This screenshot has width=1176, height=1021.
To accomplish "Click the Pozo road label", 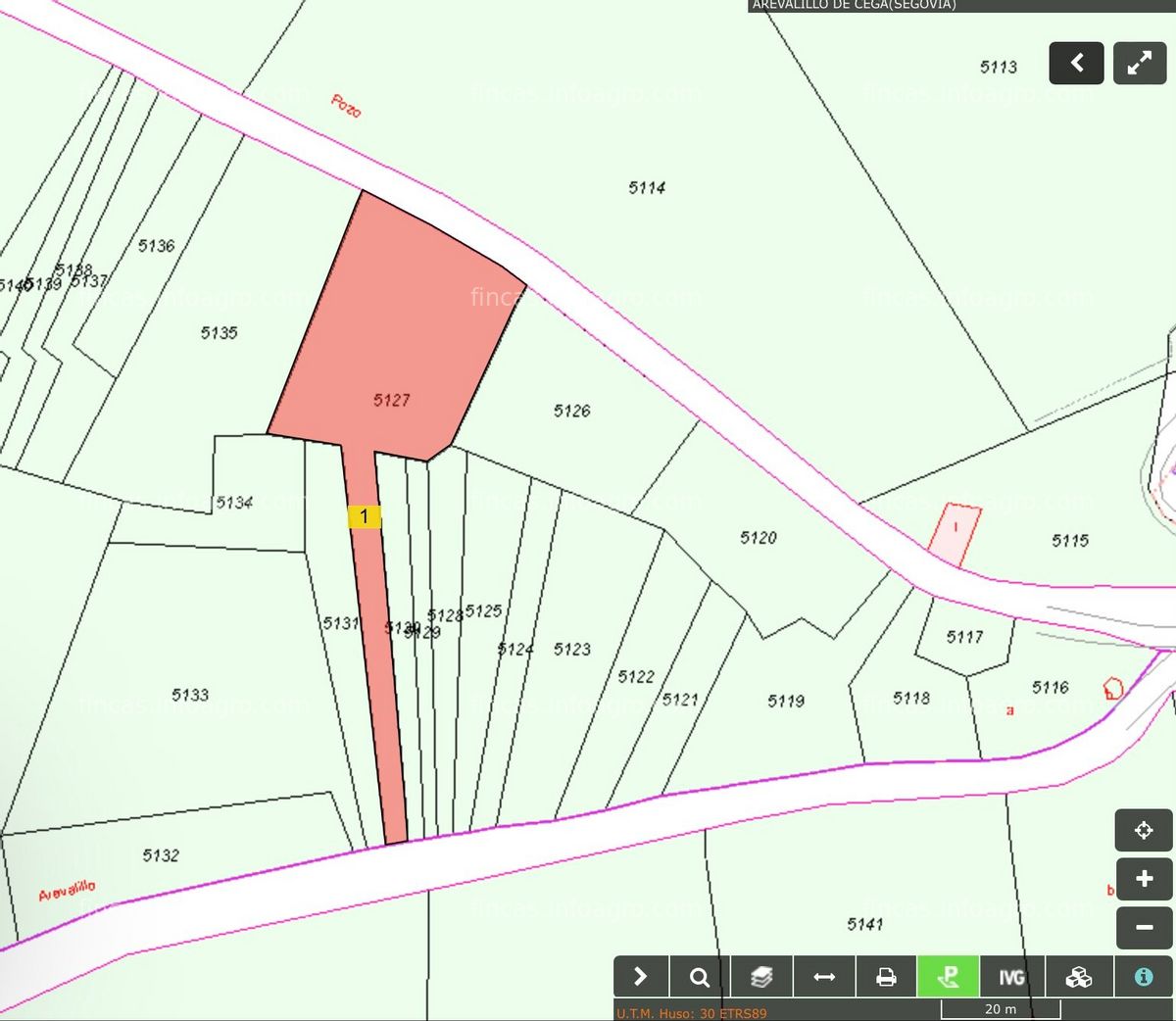I will point(346,106).
